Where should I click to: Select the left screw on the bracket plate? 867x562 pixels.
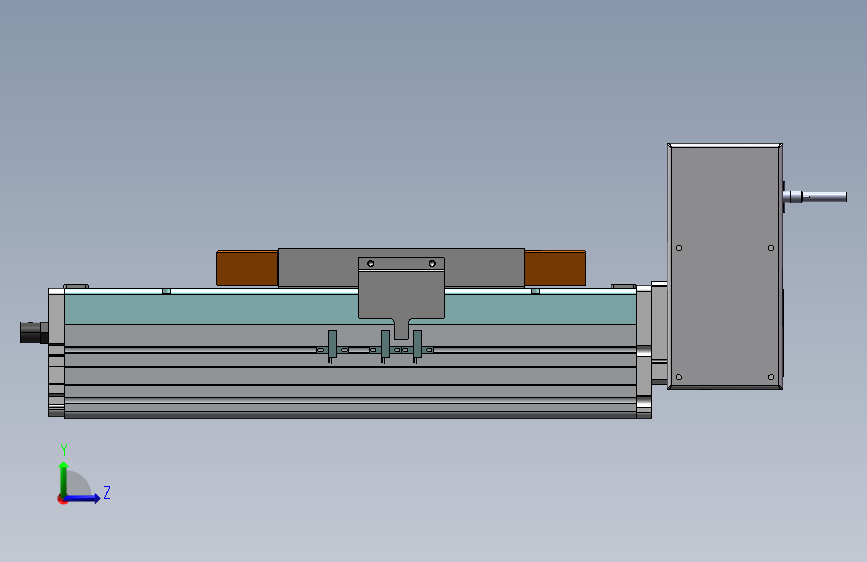click(x=370, y=263)
